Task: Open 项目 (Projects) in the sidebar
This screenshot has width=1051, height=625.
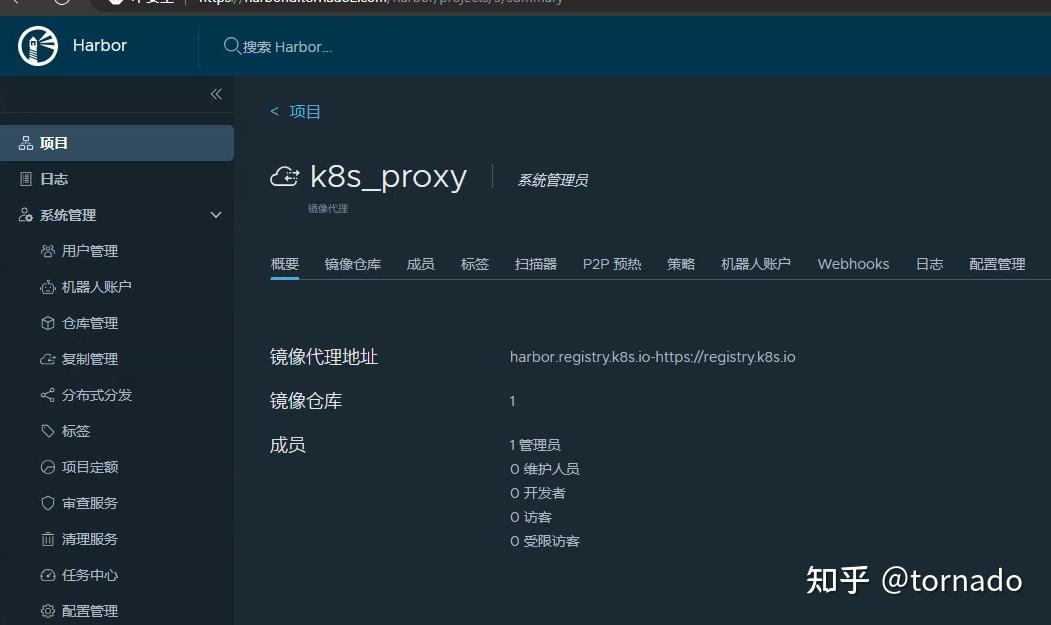Action: click(52, 142)
